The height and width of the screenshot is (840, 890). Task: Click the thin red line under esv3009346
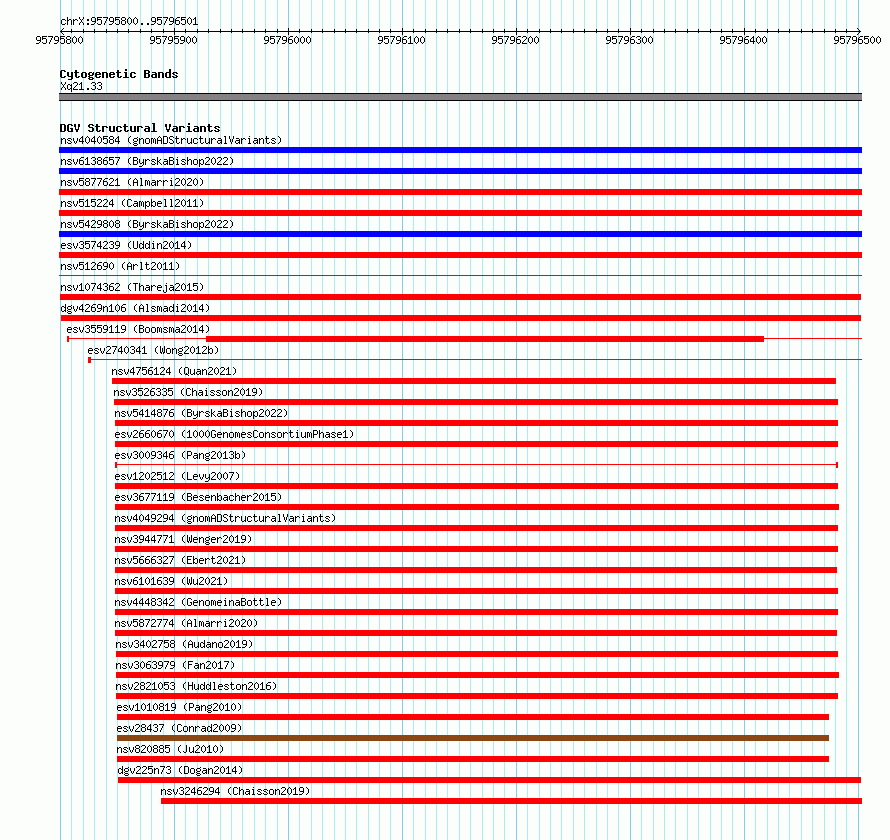point(477,465)
